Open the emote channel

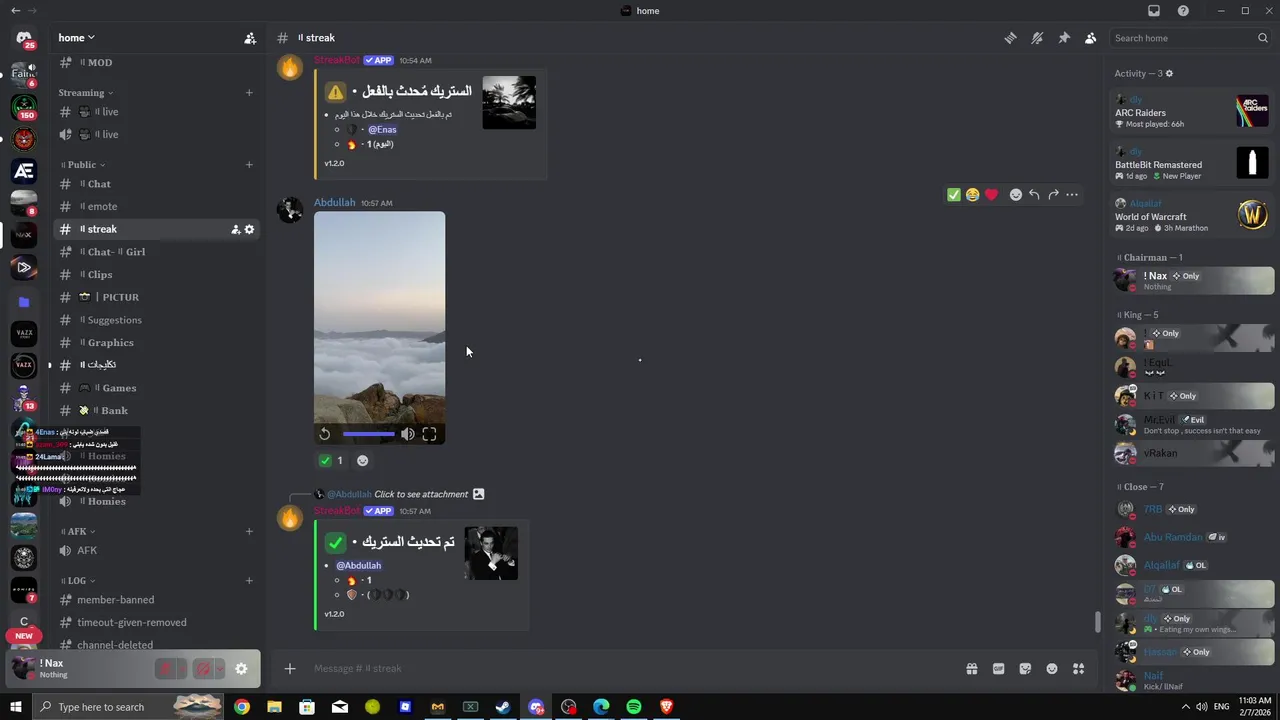click(x=156, y=207)
